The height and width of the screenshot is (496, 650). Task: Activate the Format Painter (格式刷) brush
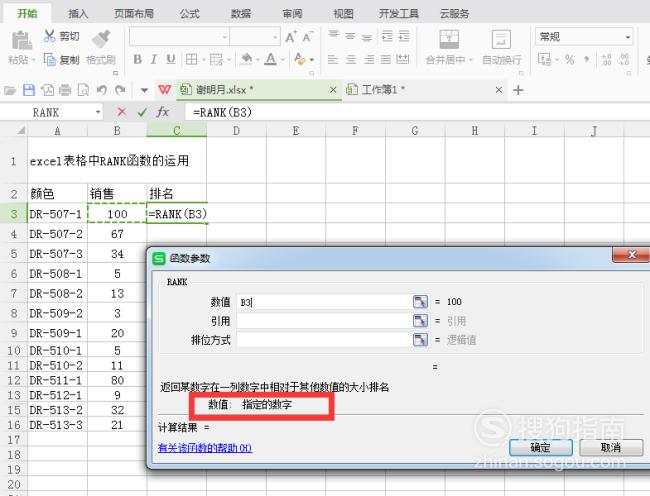pyautogui.click(x=101, y=39)
